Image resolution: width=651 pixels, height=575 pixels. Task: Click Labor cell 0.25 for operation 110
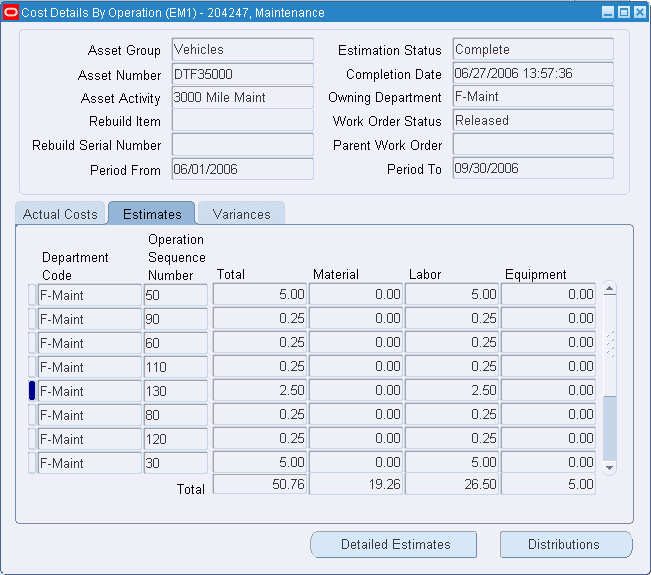pos(452,367)
